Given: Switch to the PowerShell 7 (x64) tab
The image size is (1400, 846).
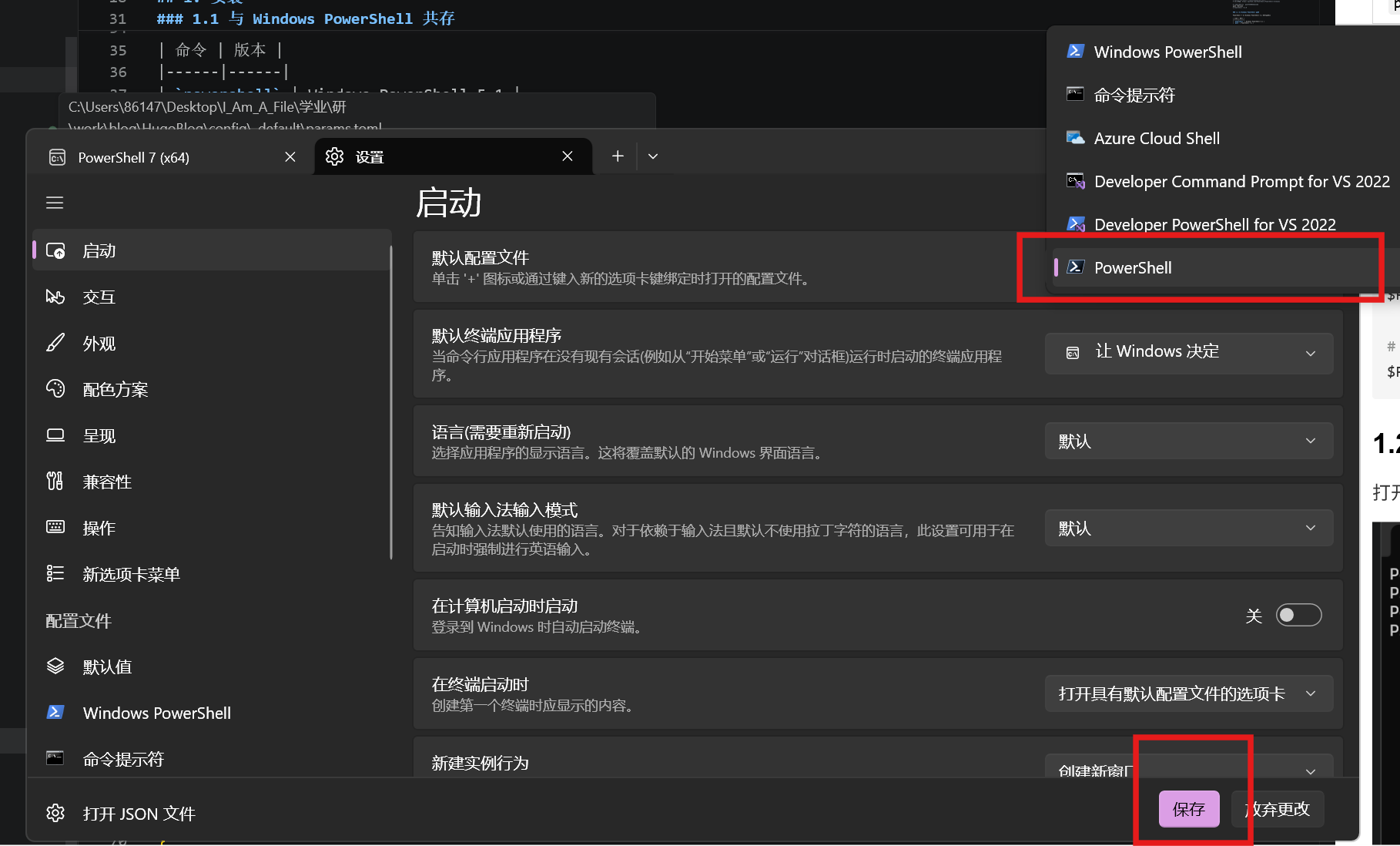Looking at the screenshot, I should click(x=171, y=157).
